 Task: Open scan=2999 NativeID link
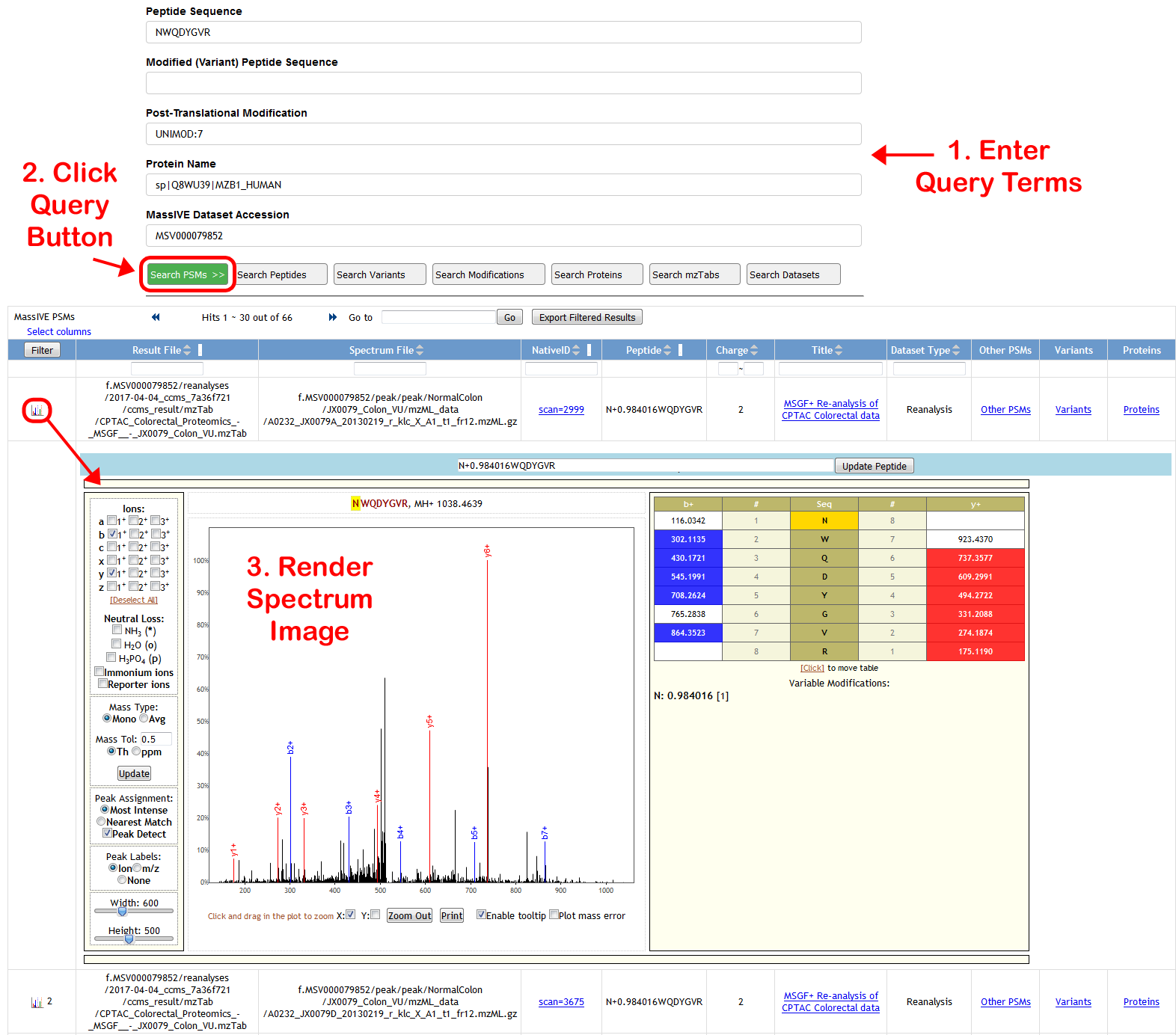561,410
